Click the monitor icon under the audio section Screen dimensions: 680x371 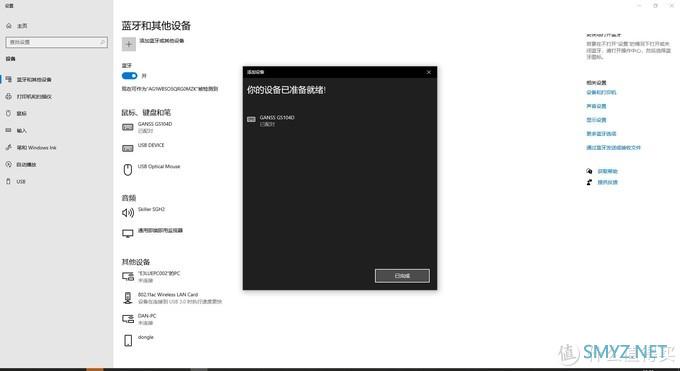[128, 233]
